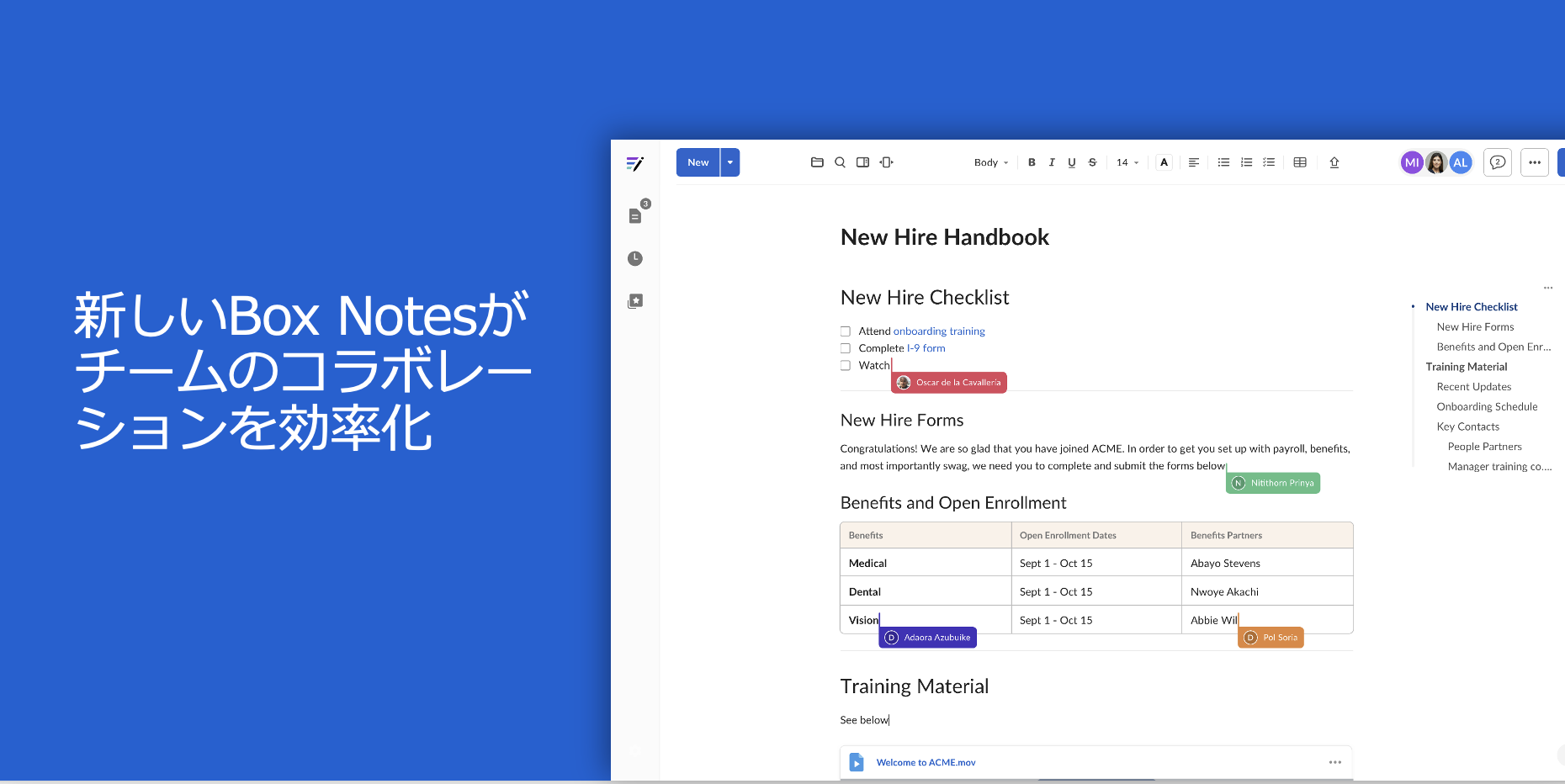Insert a checklist
1565x784 pixels.
[x=1269, y=162]
